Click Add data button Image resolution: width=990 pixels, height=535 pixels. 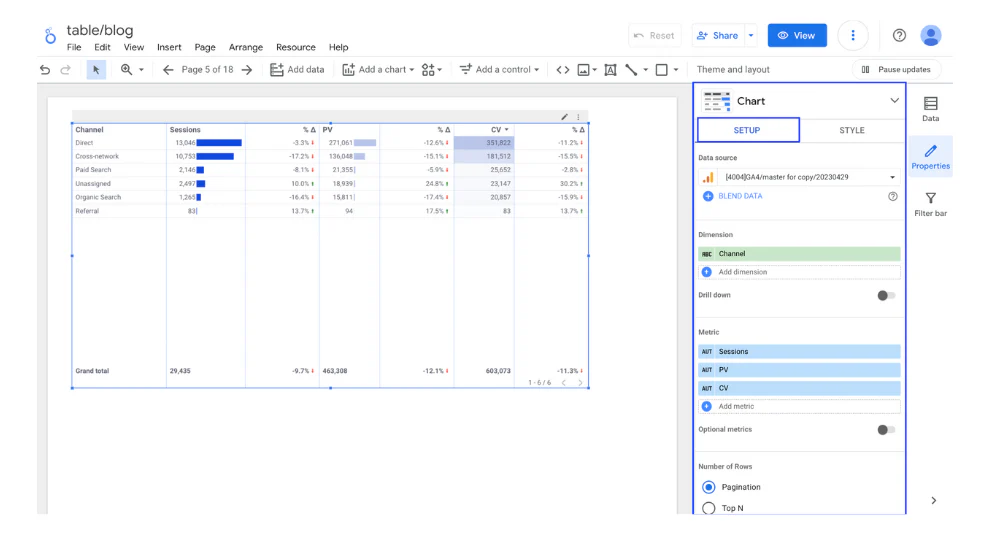(x=297, y=69)
